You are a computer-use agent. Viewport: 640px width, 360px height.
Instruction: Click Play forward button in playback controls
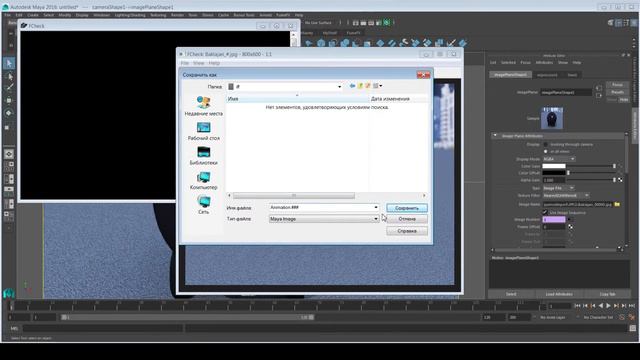[x=608, y=306]
